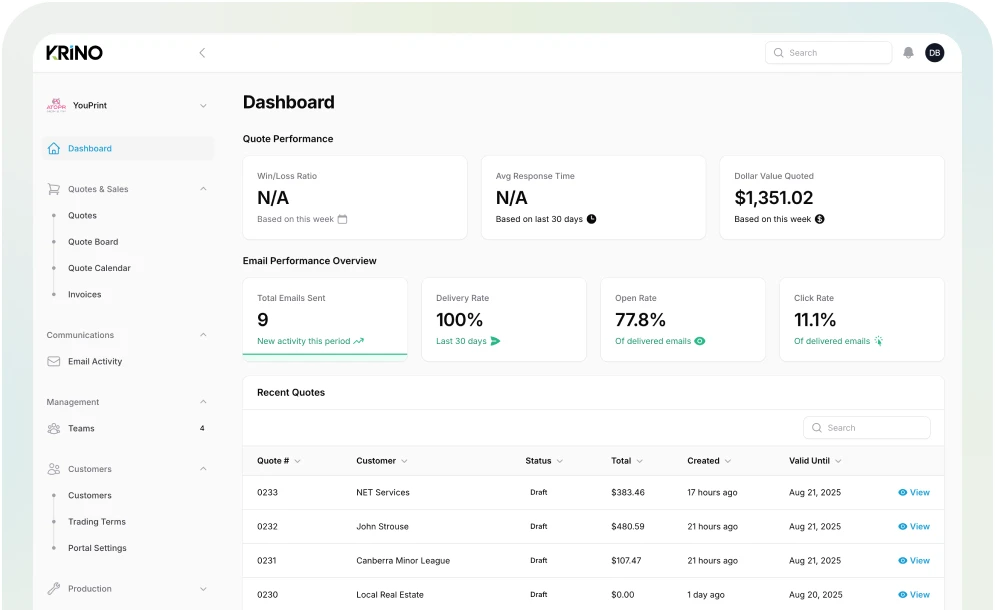Click the magnifier icon in Recent Quotes search

(x=817, y=428)
